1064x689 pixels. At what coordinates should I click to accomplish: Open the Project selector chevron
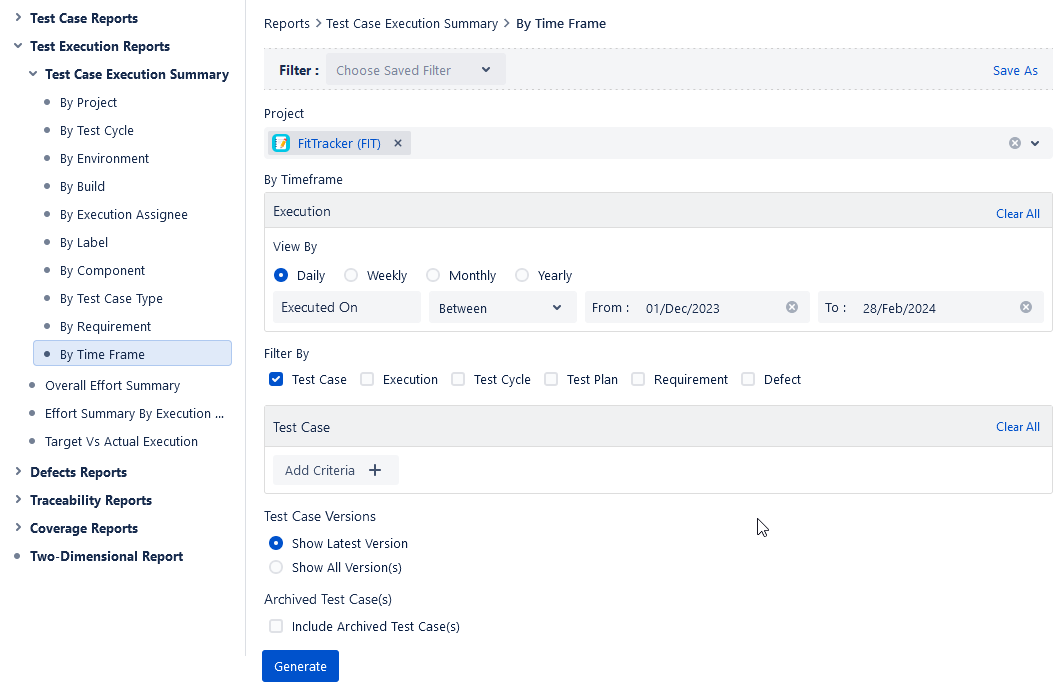pyautogui.click(x=1036, y=143)
